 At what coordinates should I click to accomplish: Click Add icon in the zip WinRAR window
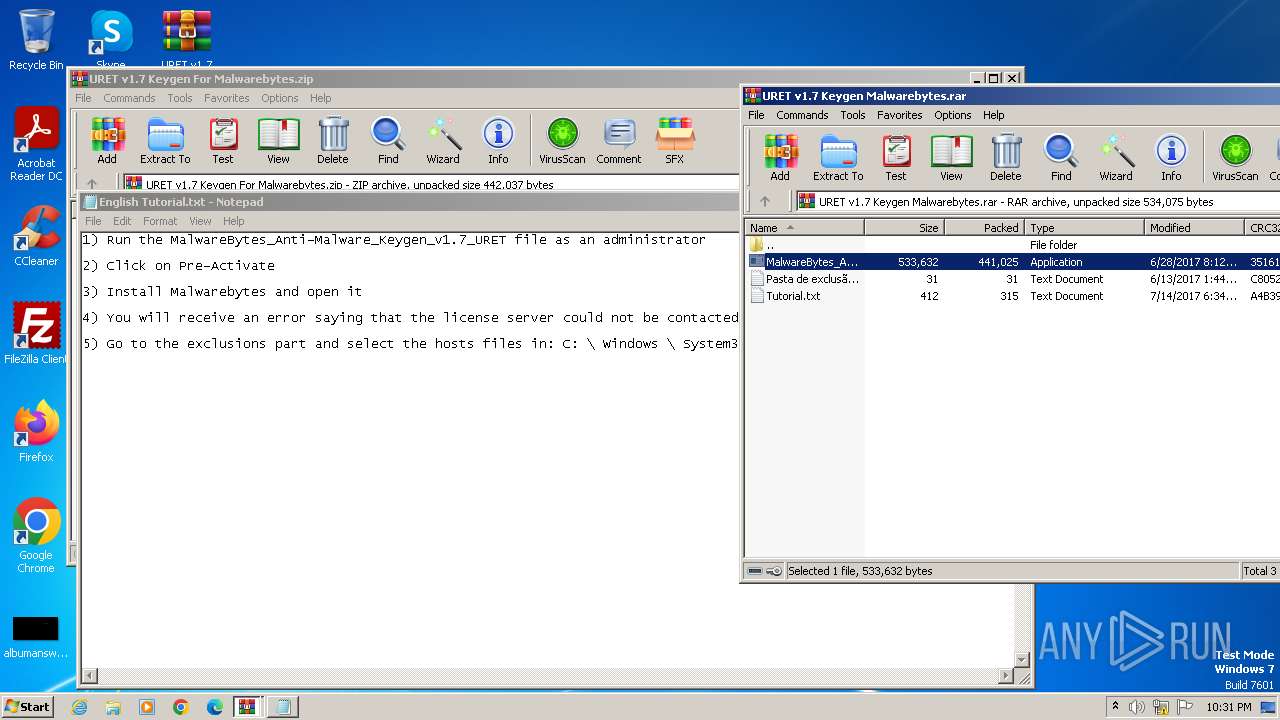click(x=107, y=141)
